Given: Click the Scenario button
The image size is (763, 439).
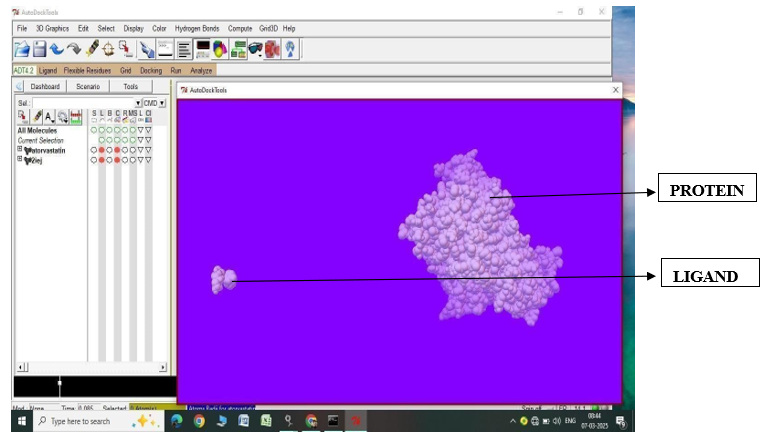Looking at the screenshot, I should tap(88, 87).
